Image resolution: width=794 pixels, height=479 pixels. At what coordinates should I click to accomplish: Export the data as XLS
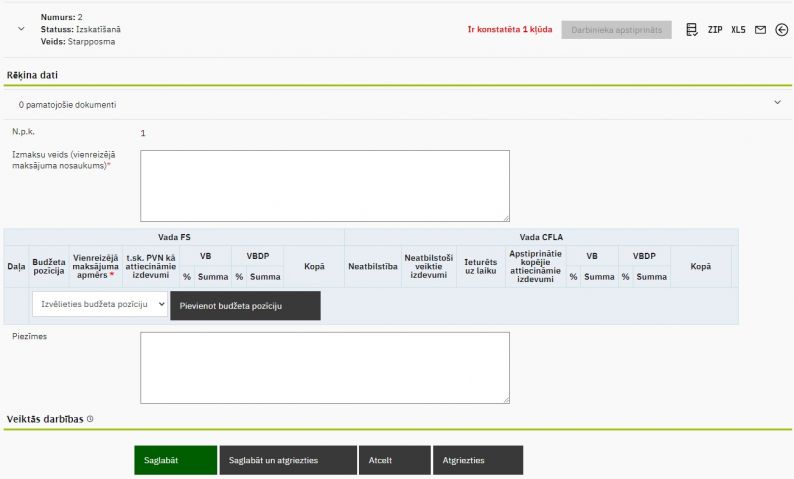click(738, 30)
